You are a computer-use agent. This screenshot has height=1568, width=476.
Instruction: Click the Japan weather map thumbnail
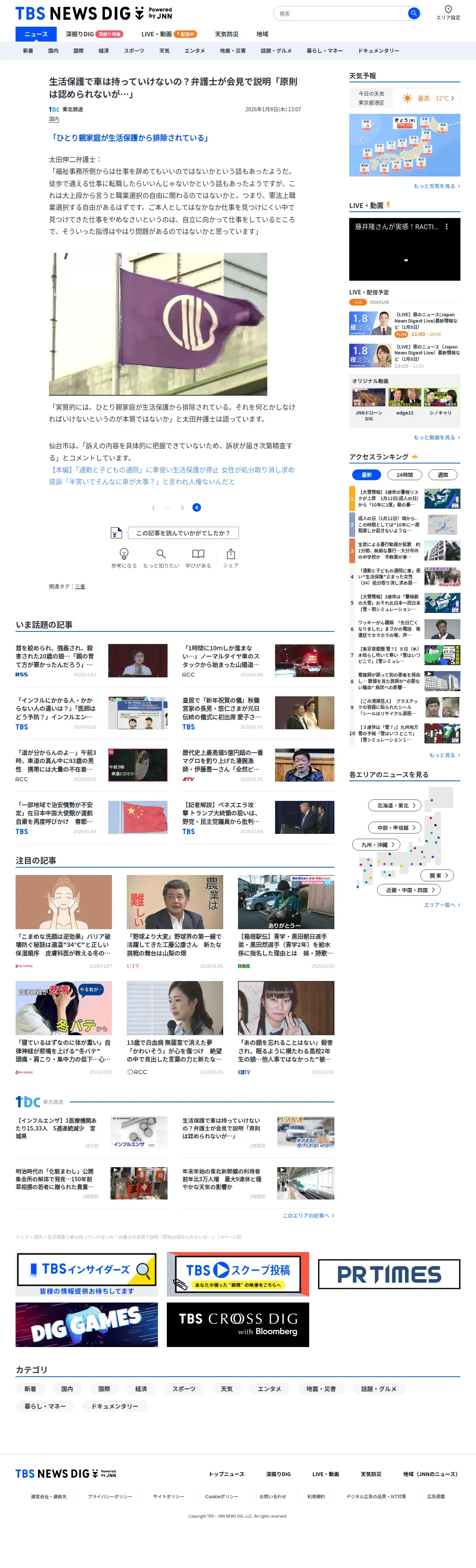click(405, 145)
